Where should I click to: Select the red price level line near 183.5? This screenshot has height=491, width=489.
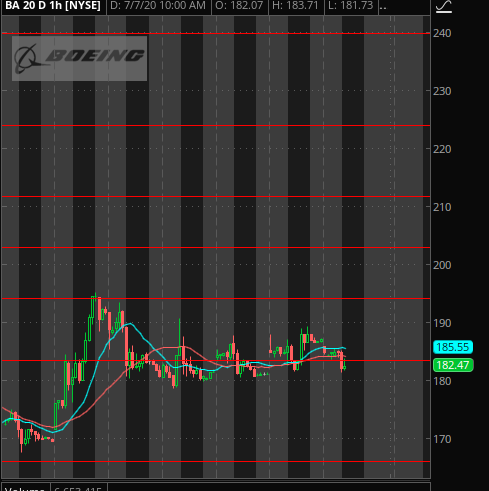click(216, 361)
